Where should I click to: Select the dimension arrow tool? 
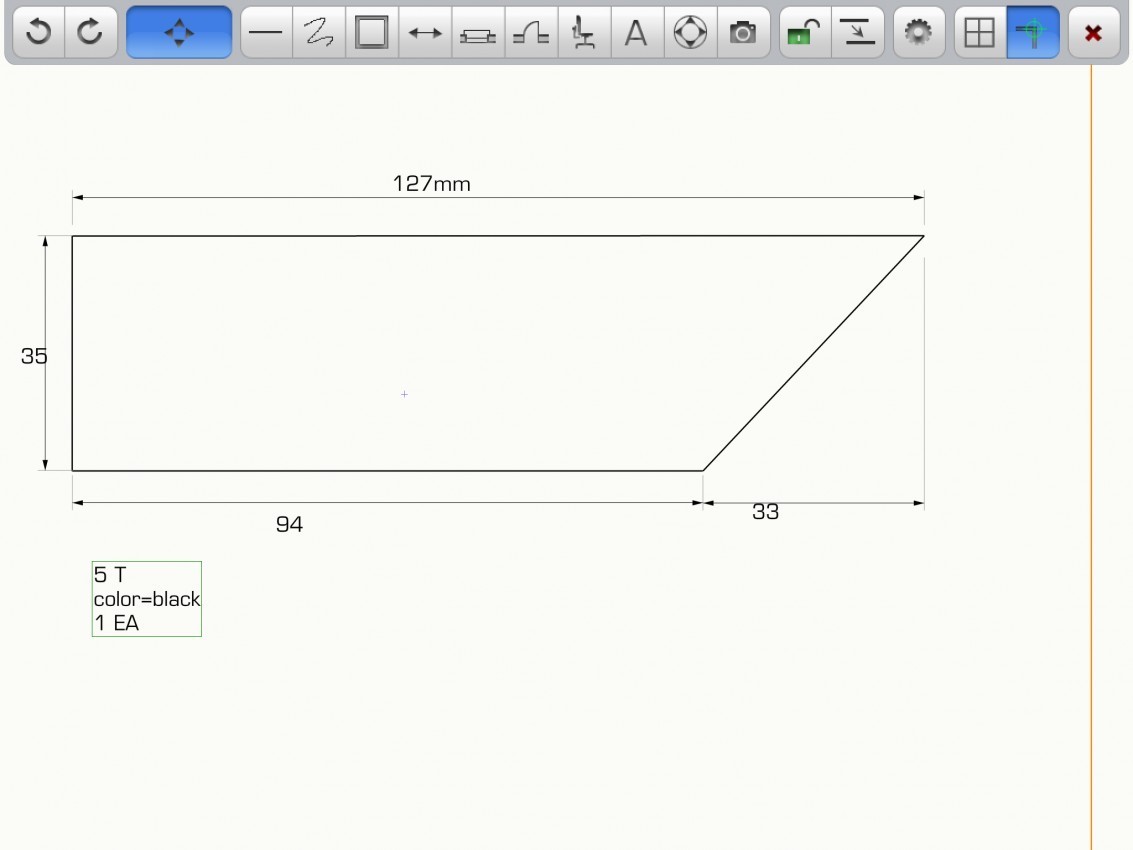click(425, 33)
